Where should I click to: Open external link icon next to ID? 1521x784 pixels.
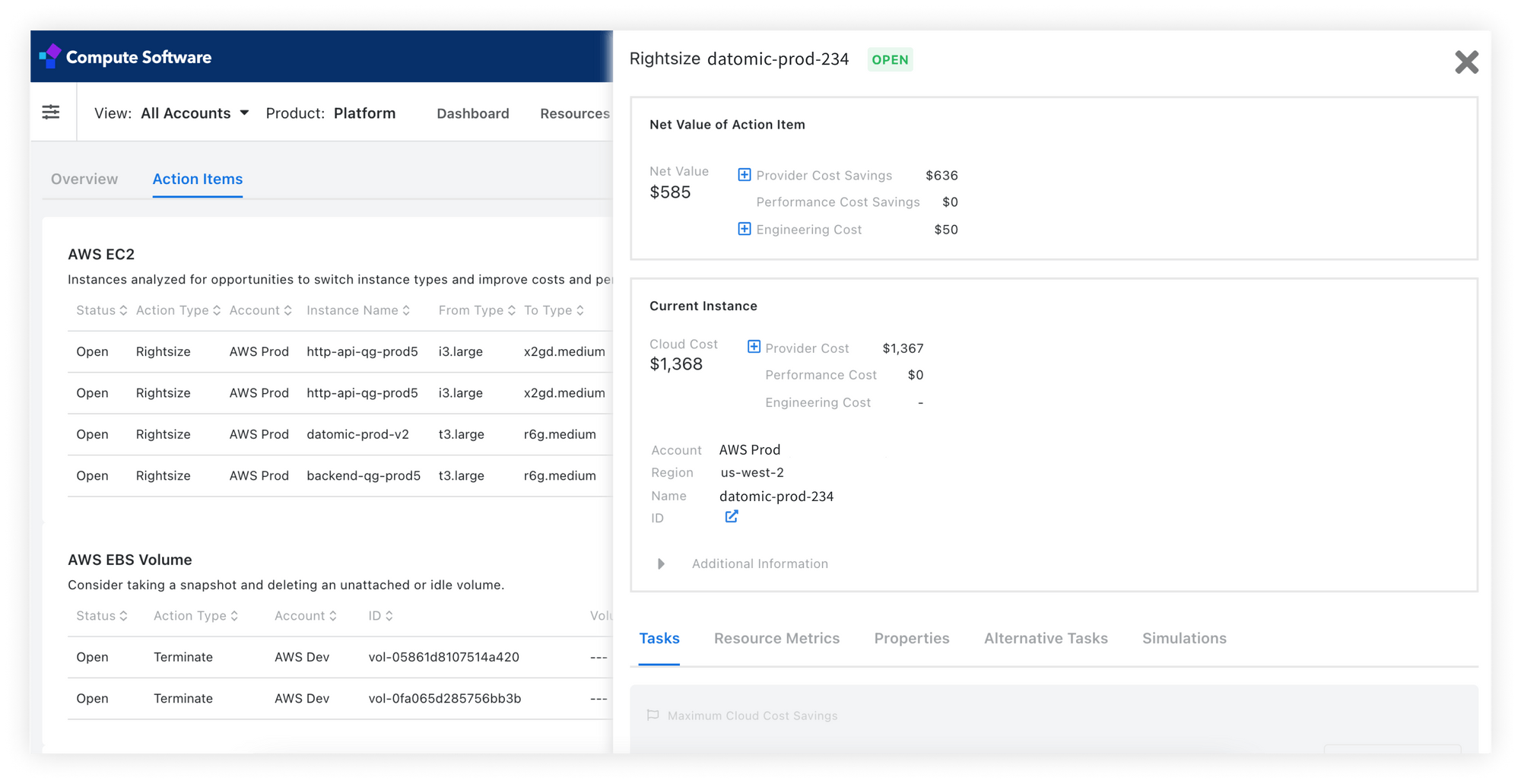(731, 517)
